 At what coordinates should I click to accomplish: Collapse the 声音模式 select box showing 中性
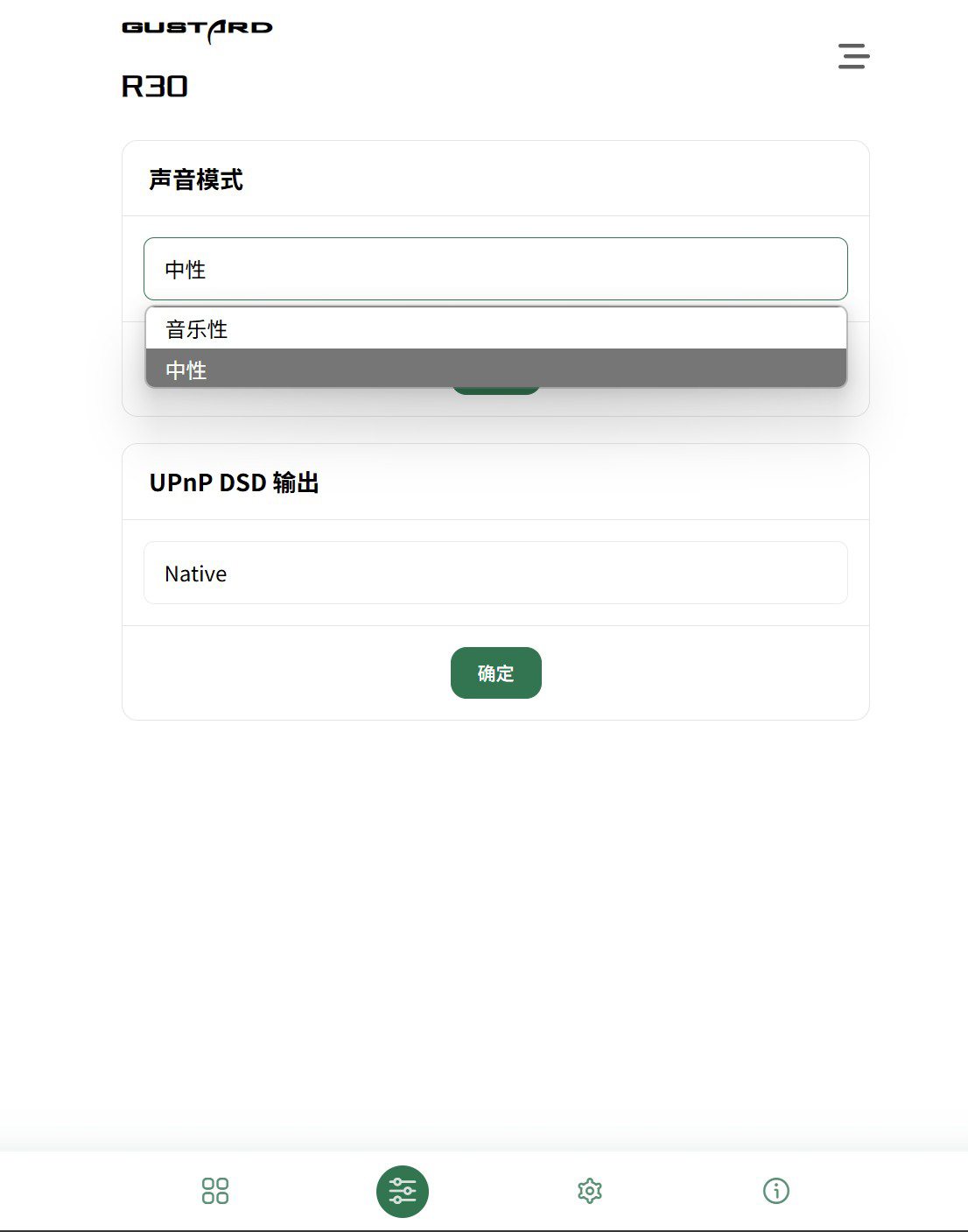[x=495, y=269]
